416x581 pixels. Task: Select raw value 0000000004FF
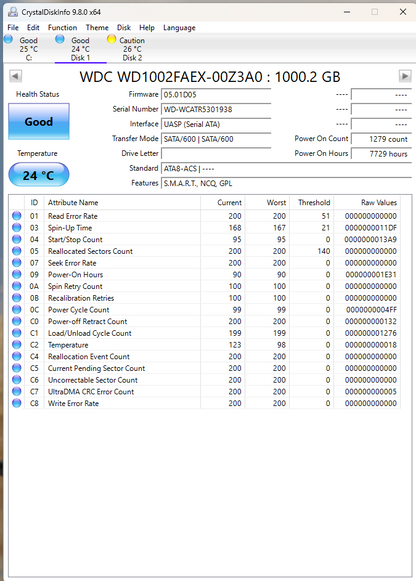[x=371, y=310]
